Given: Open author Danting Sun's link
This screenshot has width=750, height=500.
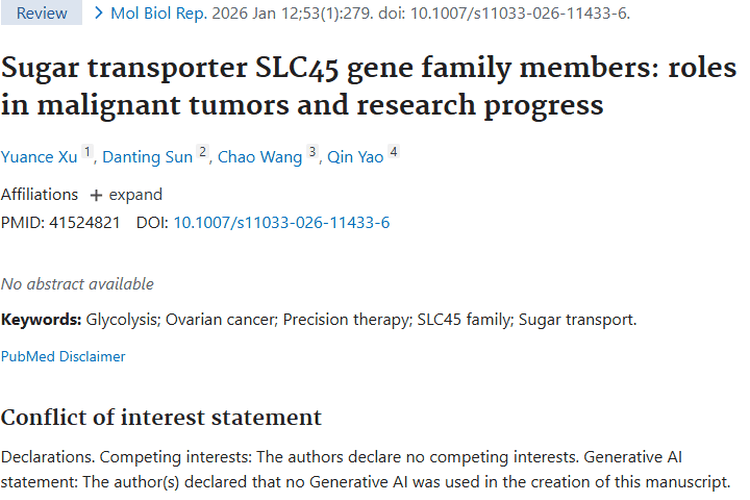Looking at the screenshot, I should click(x=149, y=158).
